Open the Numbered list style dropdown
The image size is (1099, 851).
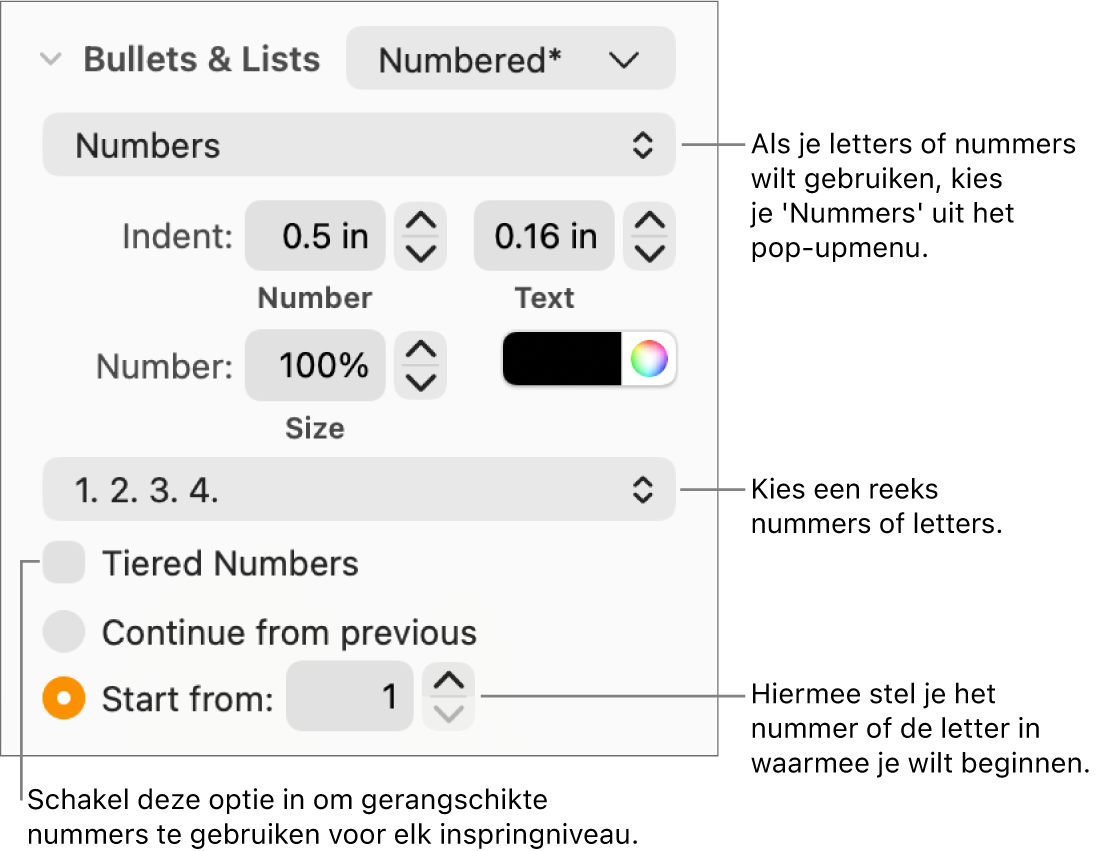[x=510, y=60]
